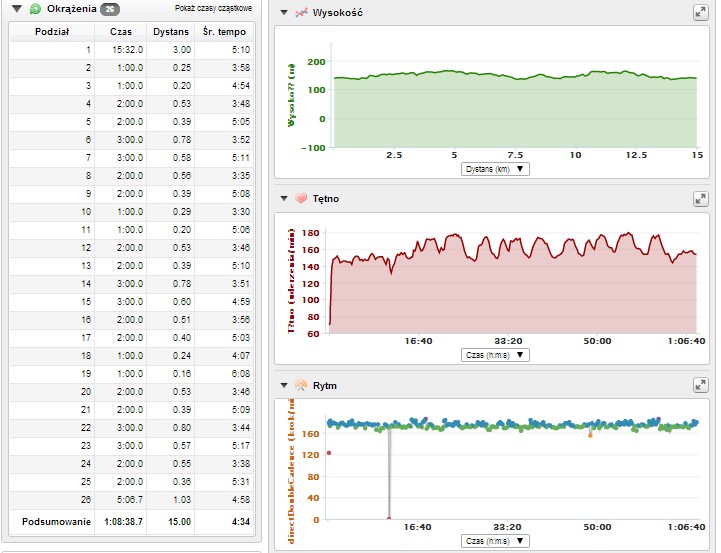721x553 pixels.
Task: Enlarge the Tętno chart with expand icon
Action: pyautogui.click(x=700, y=199)
